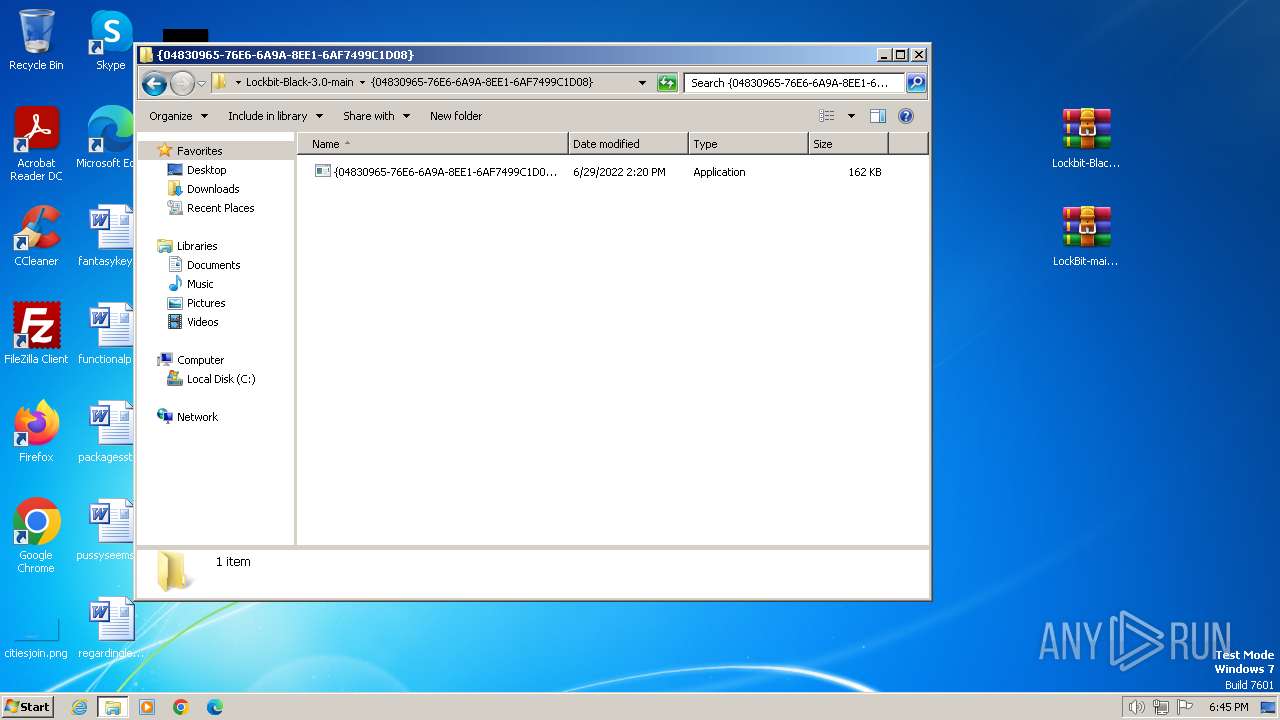This screenshot has height=720, width=1280.
Task: Click the volume speaker tray icon
Action: click(x=1136, y=707)
